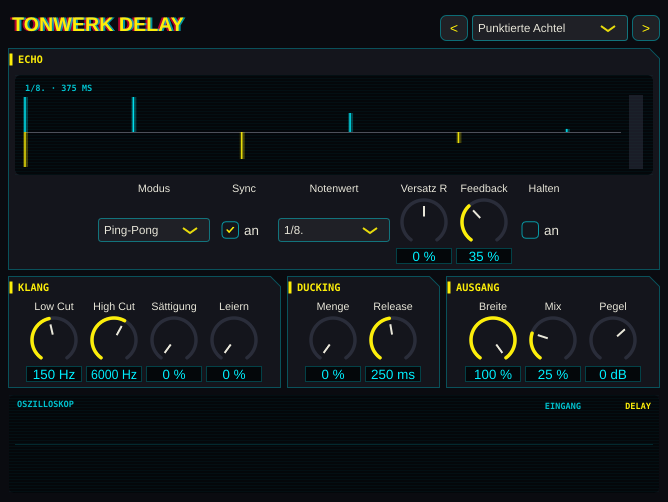Viewport: 668px width, 502px height.
Task: Select the 150 Hz Low Cut value
Action: (x=54, y=374)
